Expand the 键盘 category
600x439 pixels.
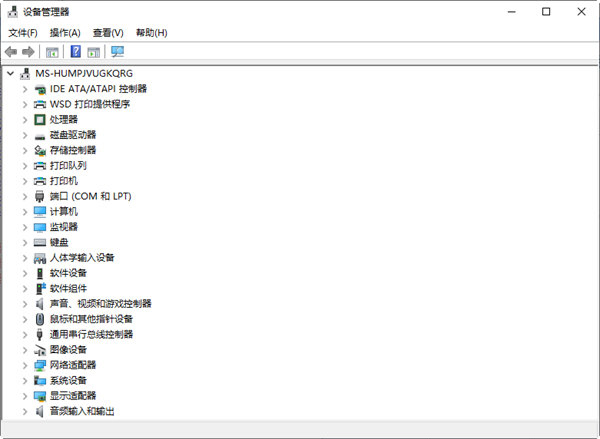click(25, 242)
